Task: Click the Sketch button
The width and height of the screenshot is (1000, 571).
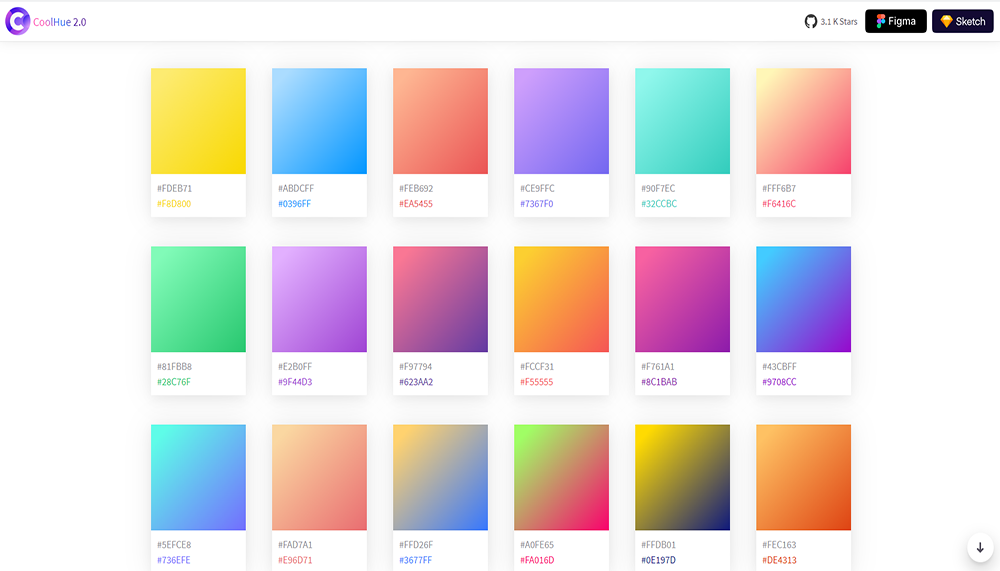Action: pyautogui.click(x=962, y=21)
